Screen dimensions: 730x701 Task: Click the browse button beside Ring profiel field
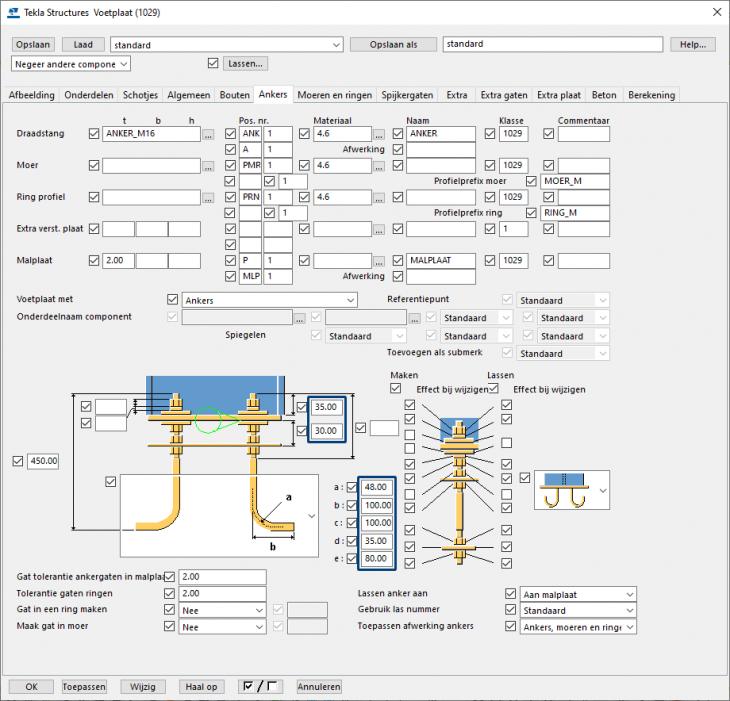click(208, 198)
